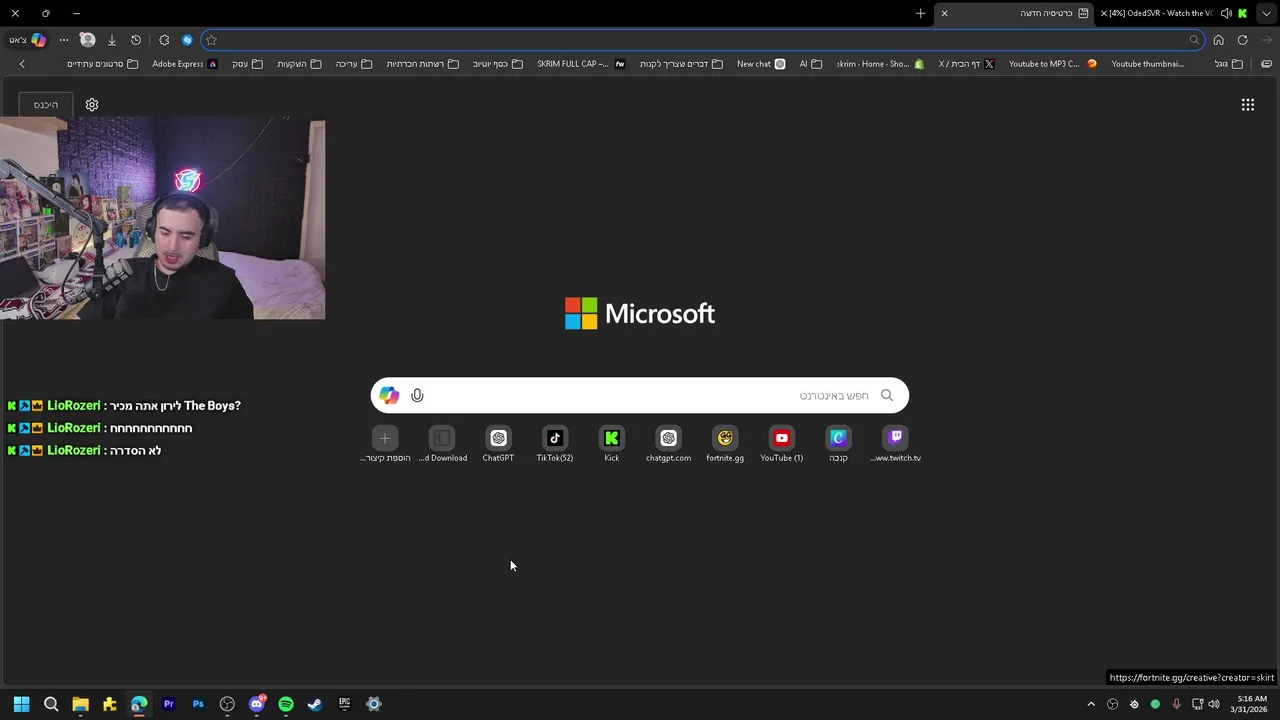Start voice search with microphone icon

(417, 395)
